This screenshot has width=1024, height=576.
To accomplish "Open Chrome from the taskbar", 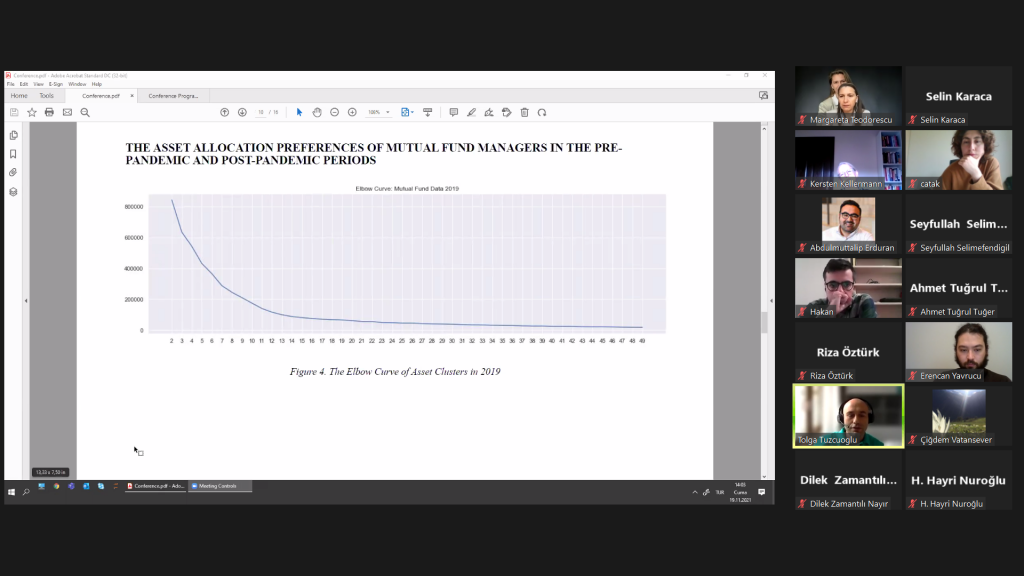I will 56,487.
